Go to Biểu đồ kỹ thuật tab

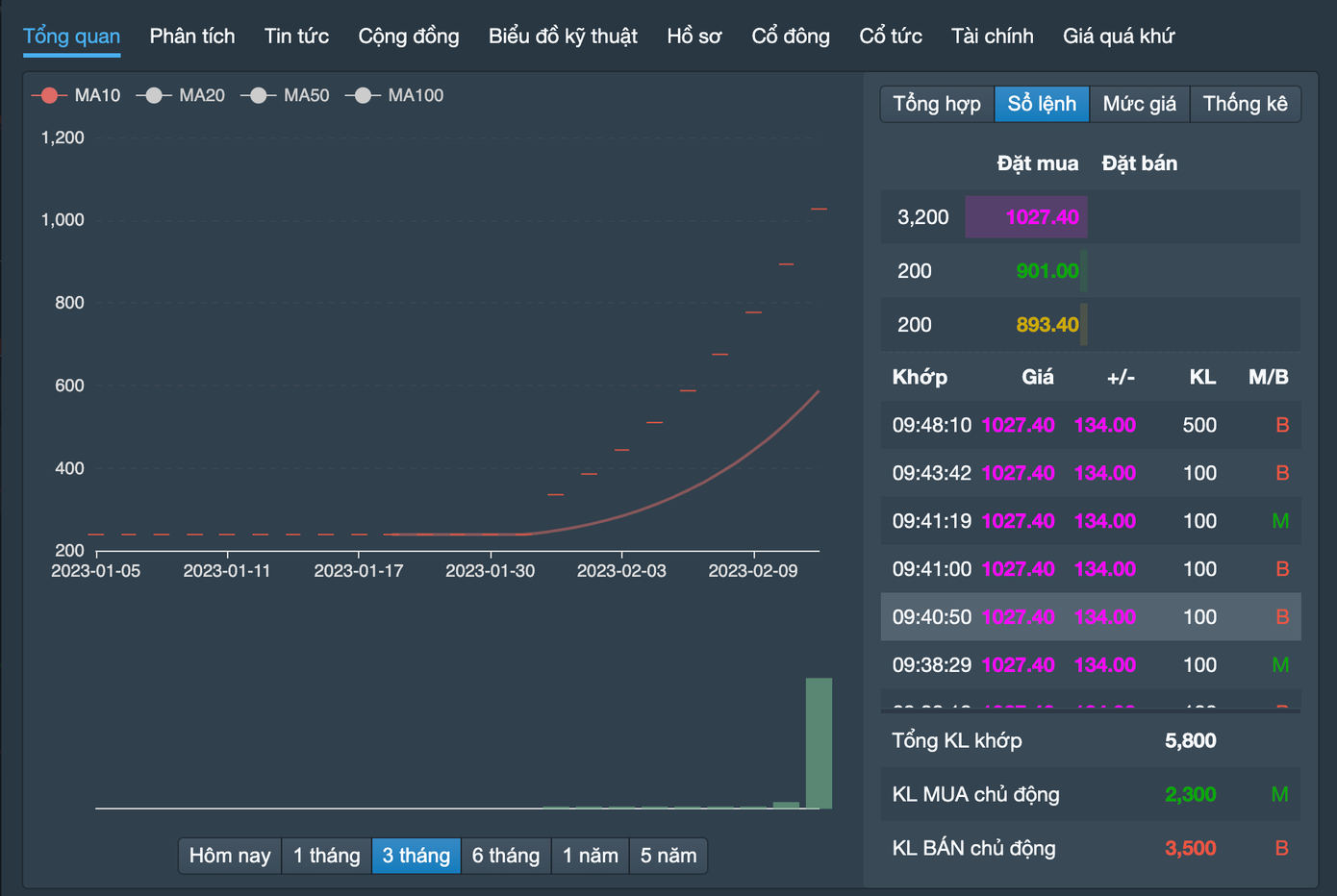(x=563, y=37)
